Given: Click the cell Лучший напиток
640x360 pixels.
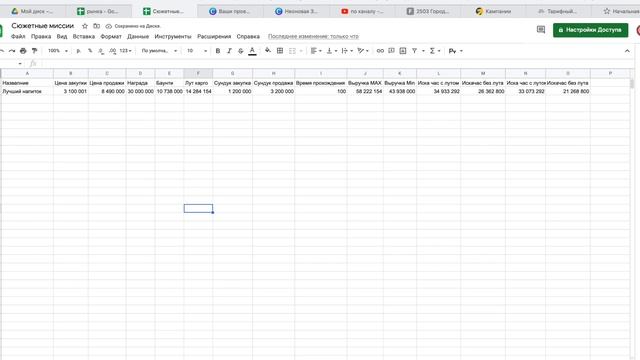Looking at the screenshot, I should [x=27, y=91].
